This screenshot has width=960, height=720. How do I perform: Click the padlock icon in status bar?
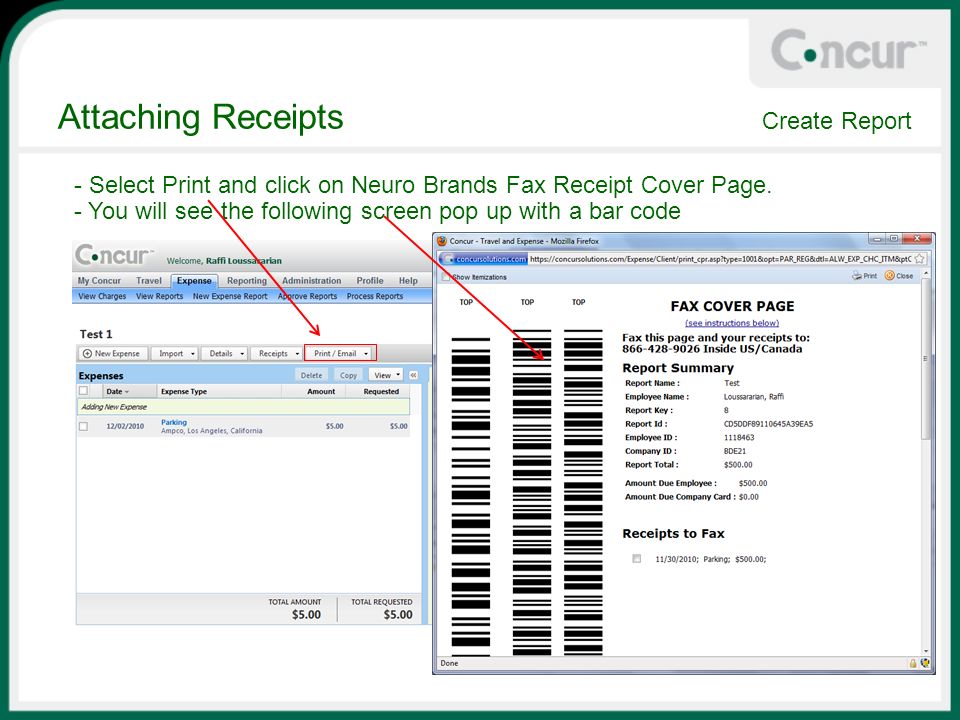[x=913, y=663]
